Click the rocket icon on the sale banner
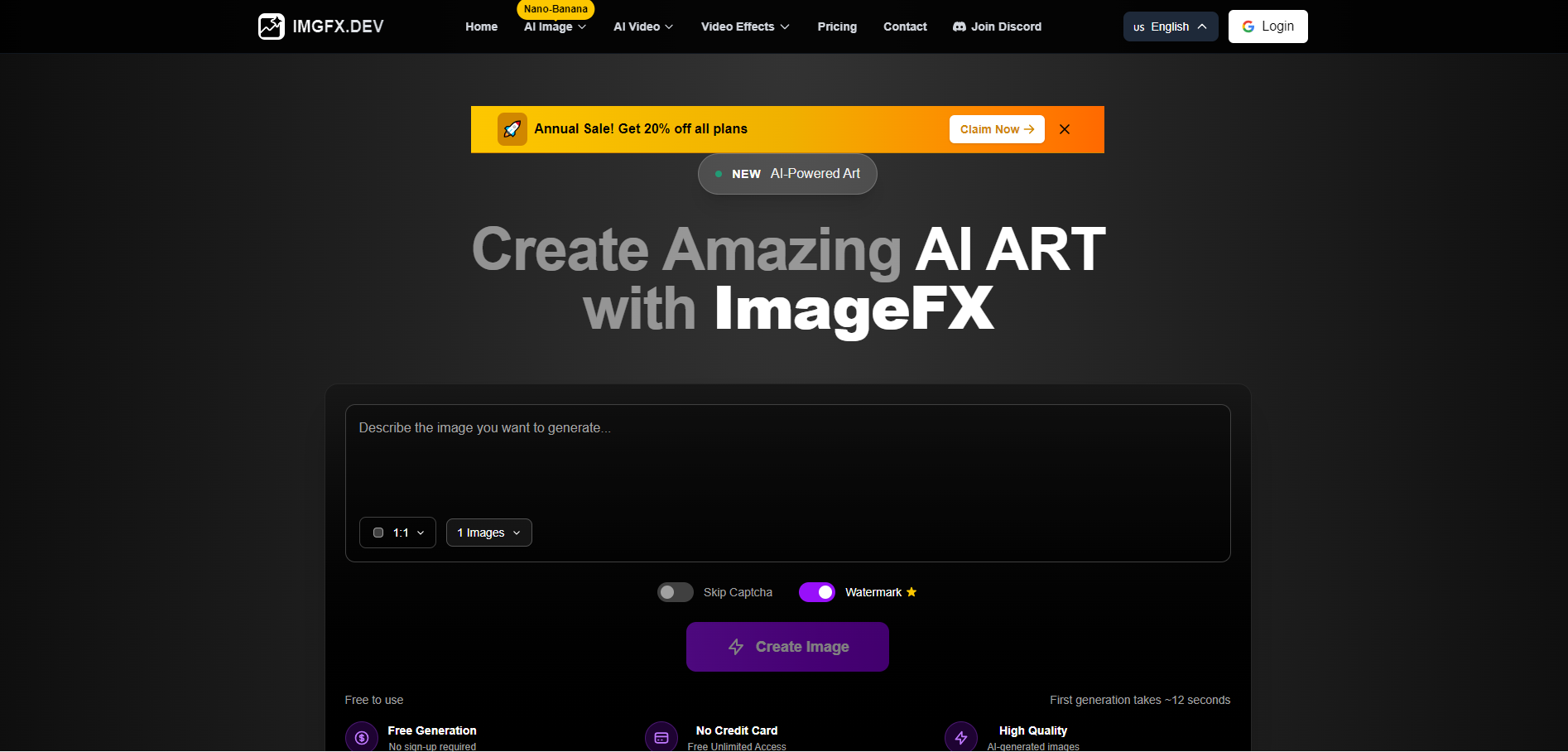 (x=512, y=129)
